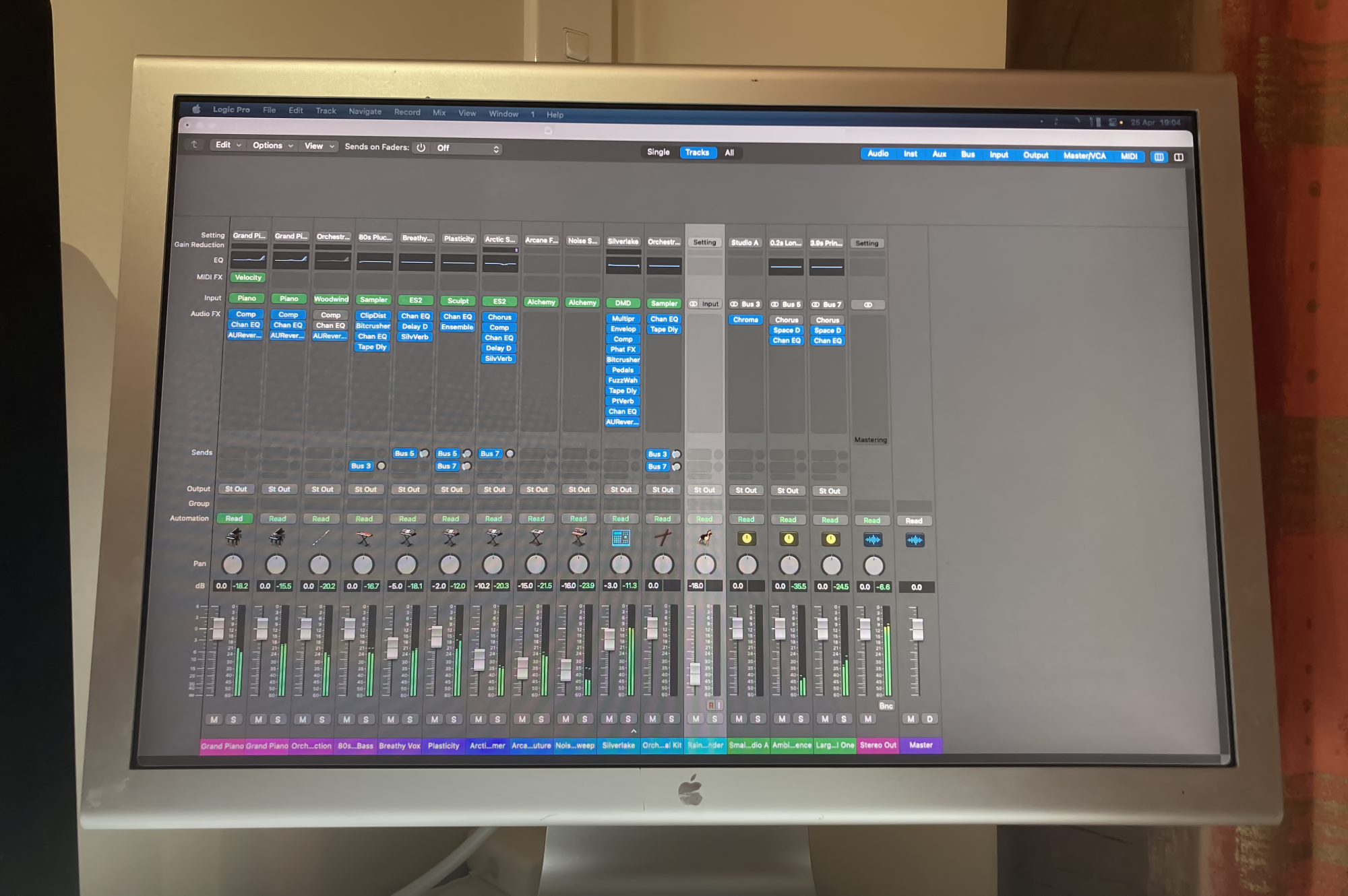1348x896 pixels.
Task: Switch mixer to All view
Action: coord(729,153)
